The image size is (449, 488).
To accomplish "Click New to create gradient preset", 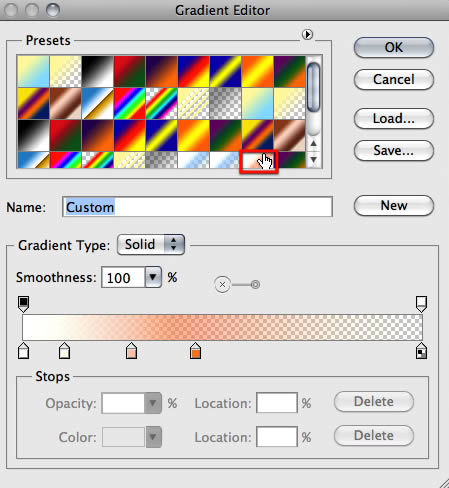I will [x=394, y=205].
